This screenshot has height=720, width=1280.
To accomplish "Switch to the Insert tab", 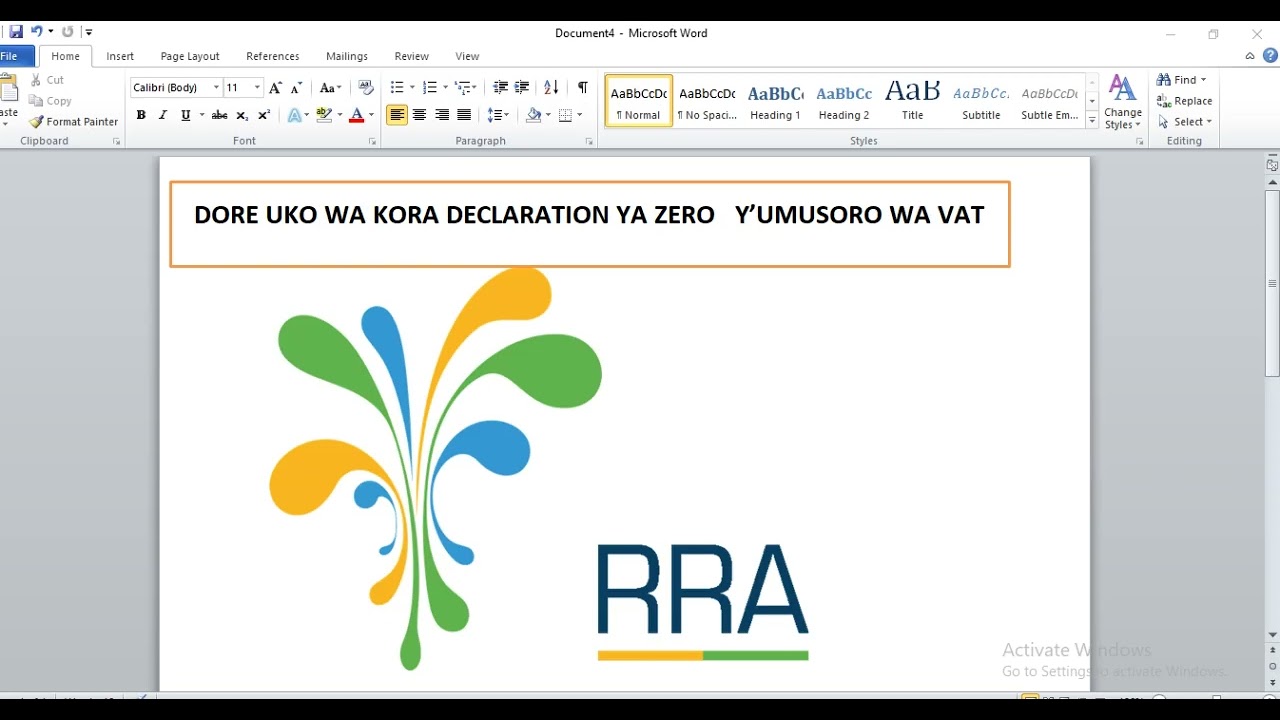I will (x=120, y=57).
